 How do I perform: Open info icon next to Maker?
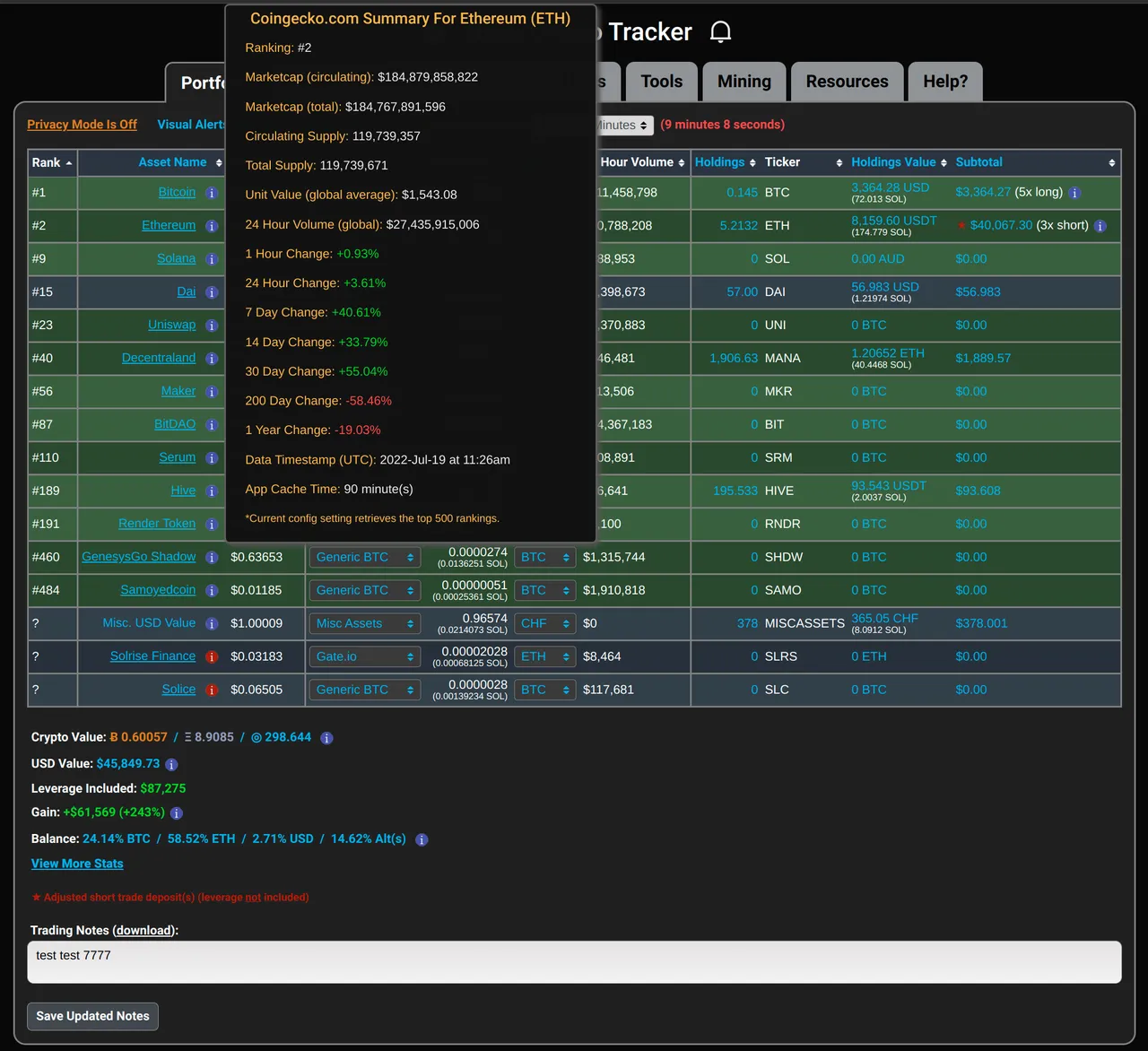point(212,392)
